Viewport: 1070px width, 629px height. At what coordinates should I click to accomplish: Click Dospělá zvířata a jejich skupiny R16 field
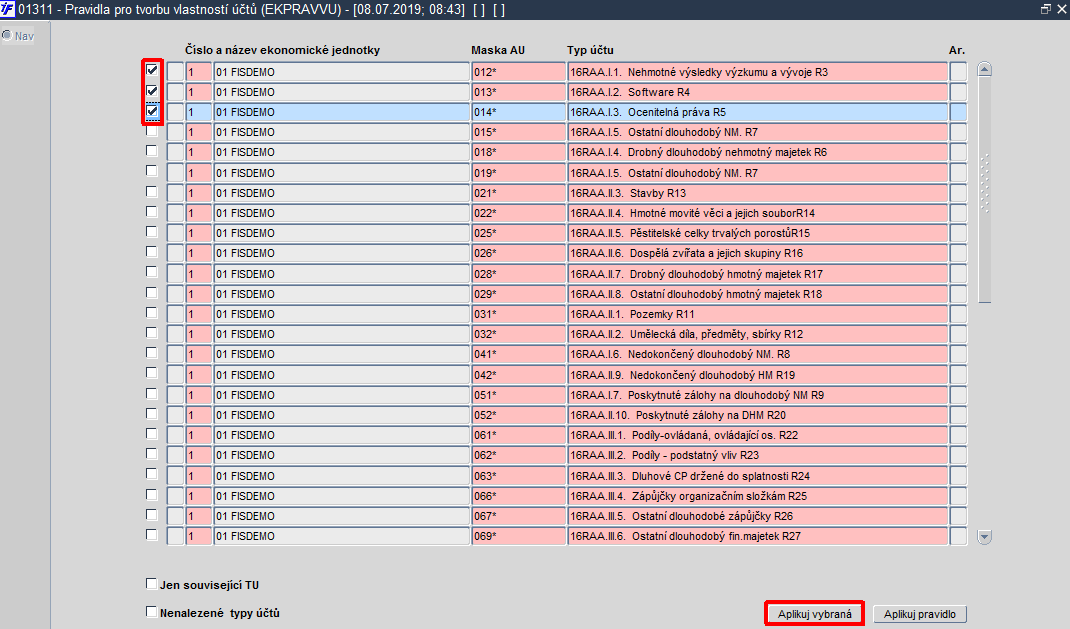(757, 254)
